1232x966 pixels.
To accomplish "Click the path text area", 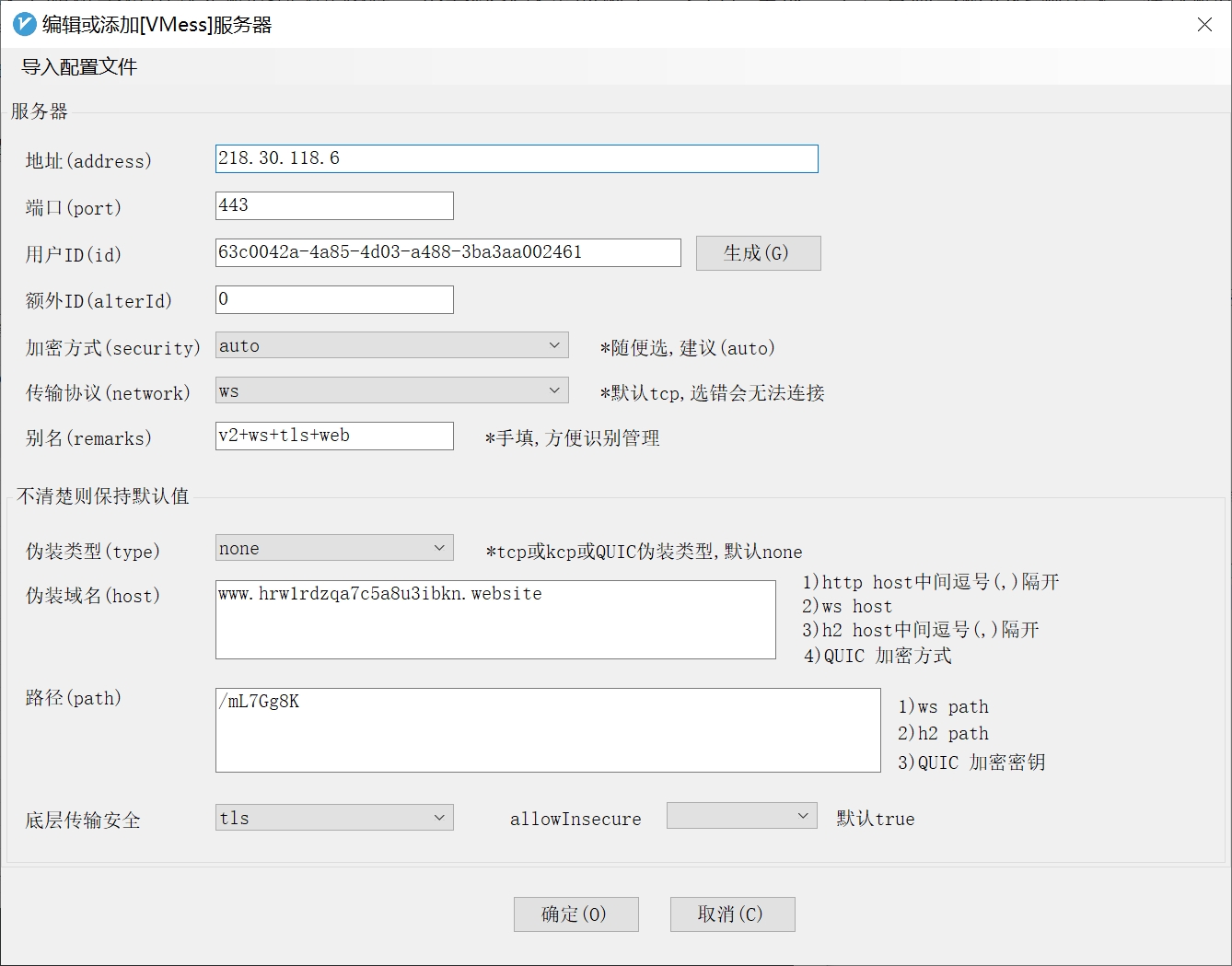I will point(547,730).
